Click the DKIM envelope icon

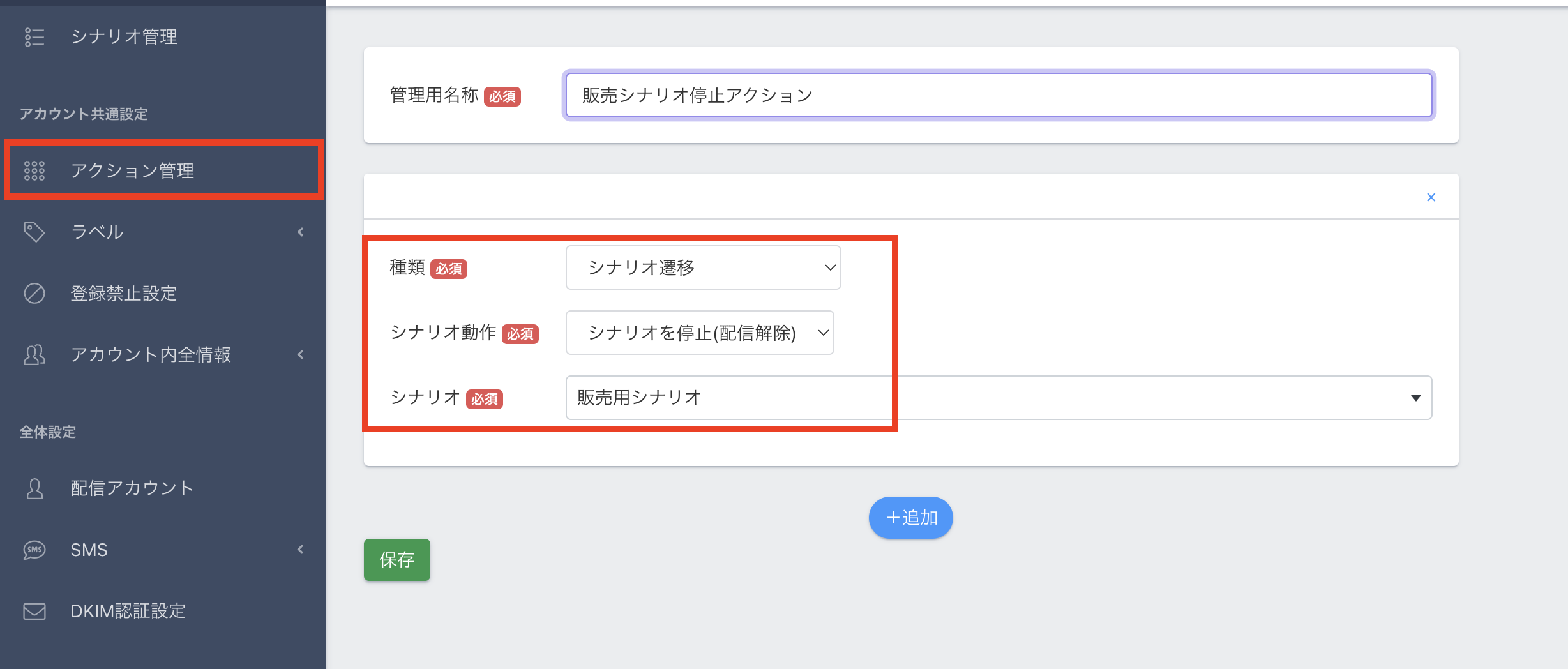click(34, 612)
